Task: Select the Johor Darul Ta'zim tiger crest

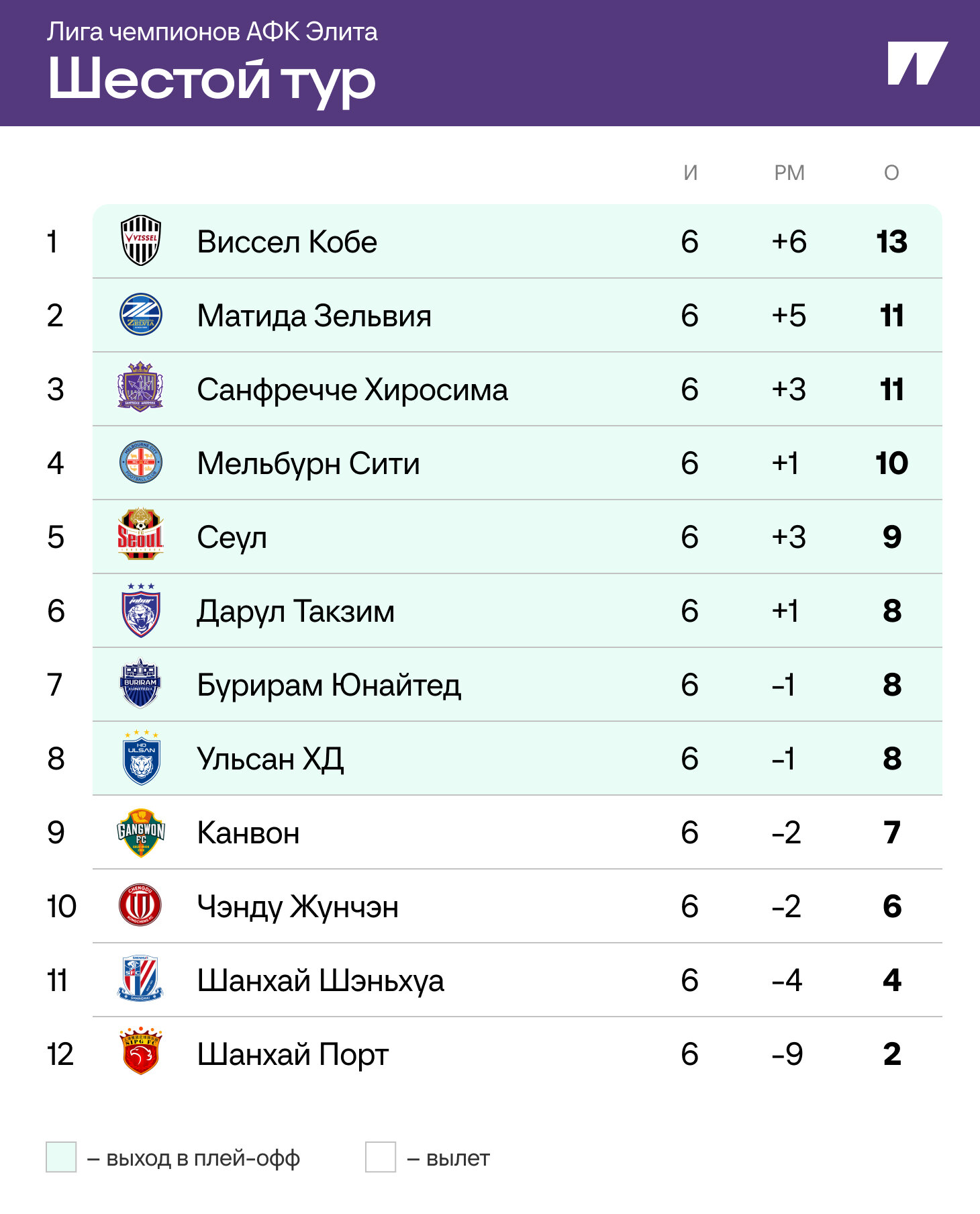Action: [x=141, y=610]
